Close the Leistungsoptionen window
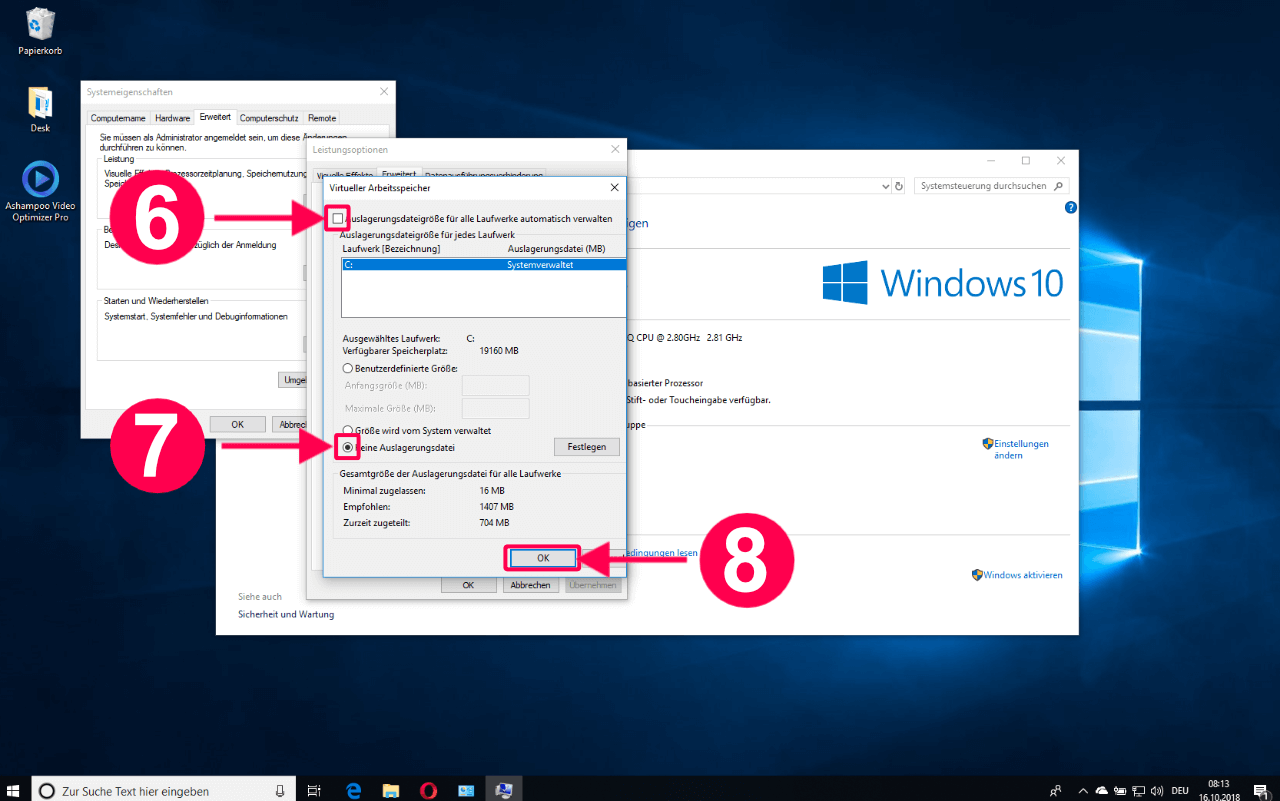This screenshot has width=1280, height=801. coord(615,149)
